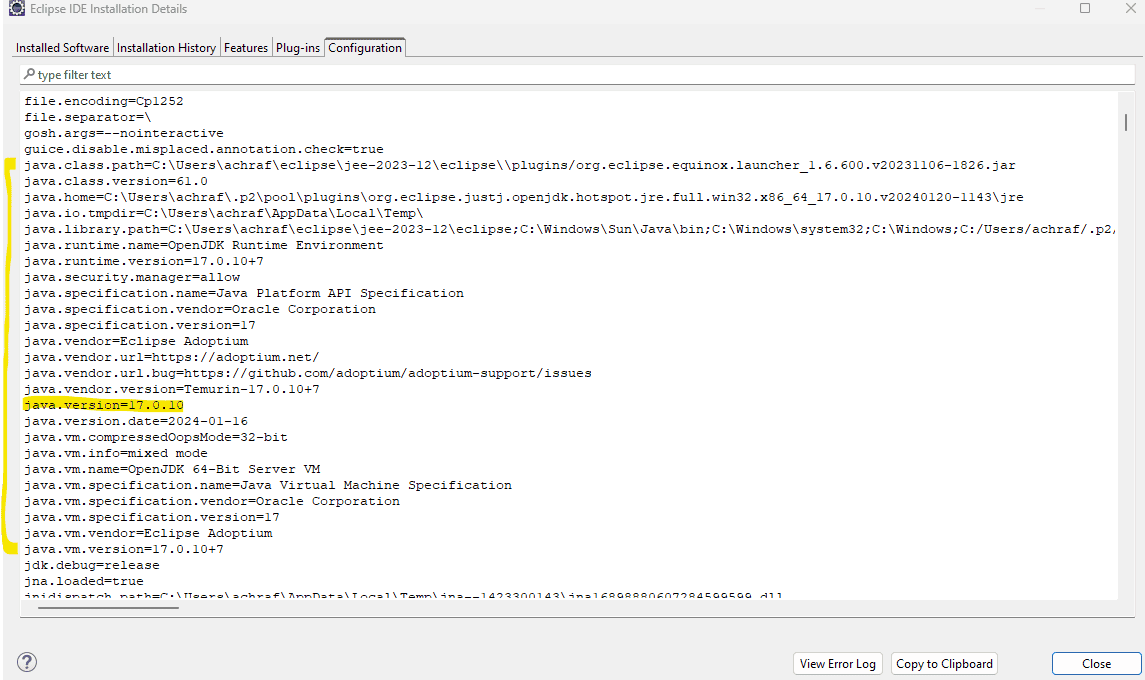This screenshot has height=680, width=1145.
Task: Click the java.vm.specification.version=17 line
Action: click(152, 518)
